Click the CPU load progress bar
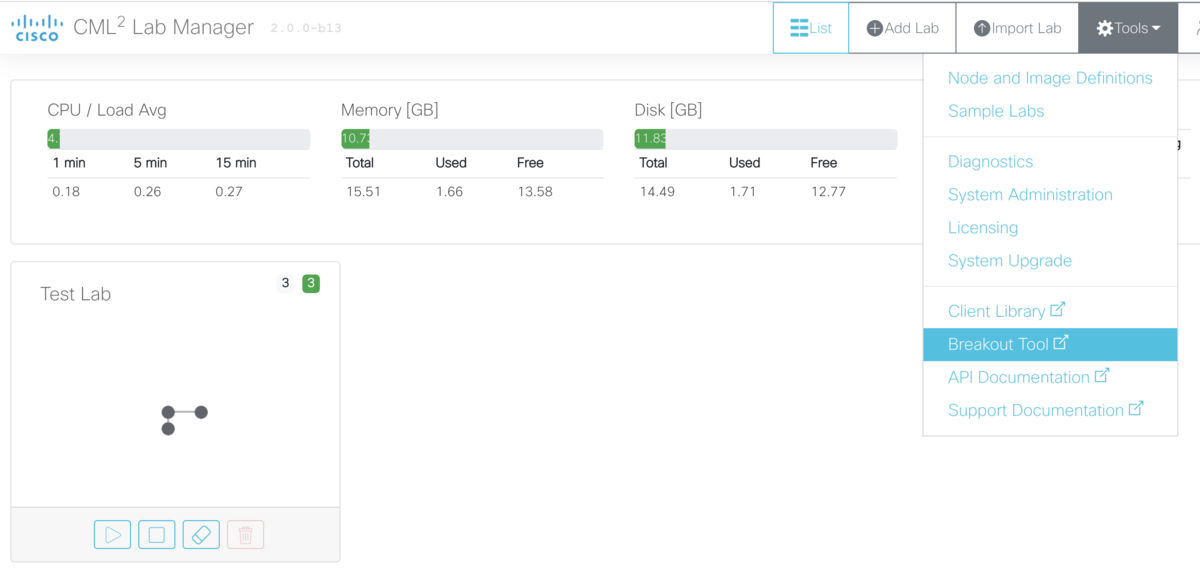Viewport: 1200px width, 581px height. click(x=178, y=139)
